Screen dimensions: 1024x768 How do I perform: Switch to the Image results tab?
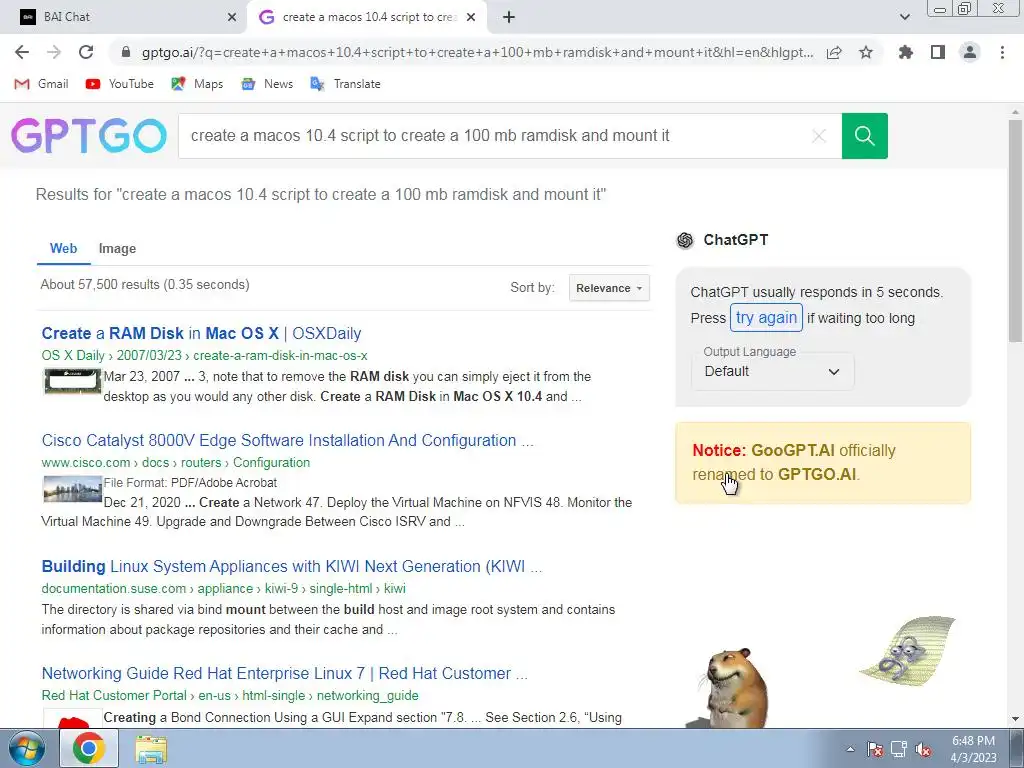click(x=118, y=248)
